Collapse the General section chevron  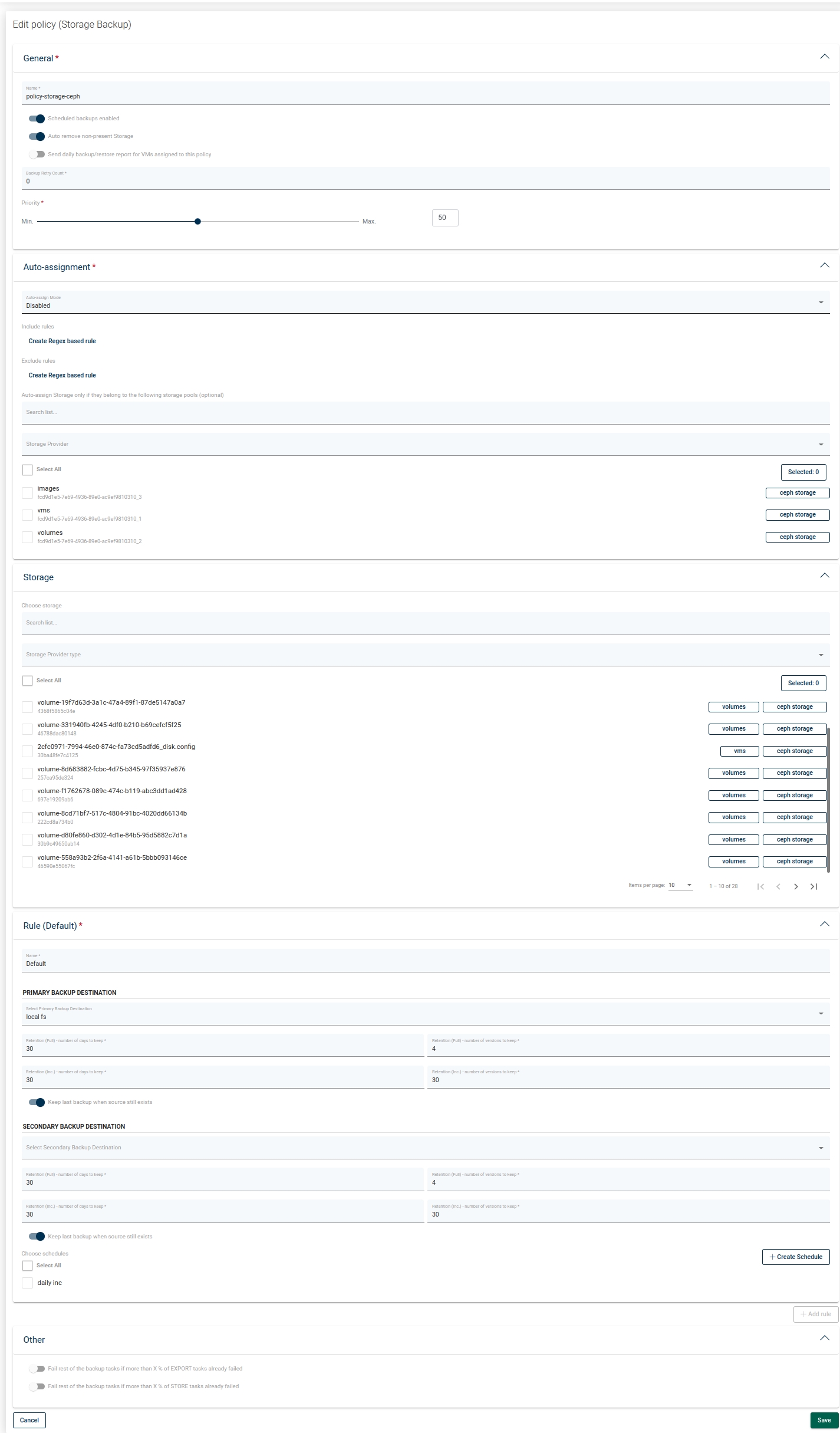click(824, 57)
